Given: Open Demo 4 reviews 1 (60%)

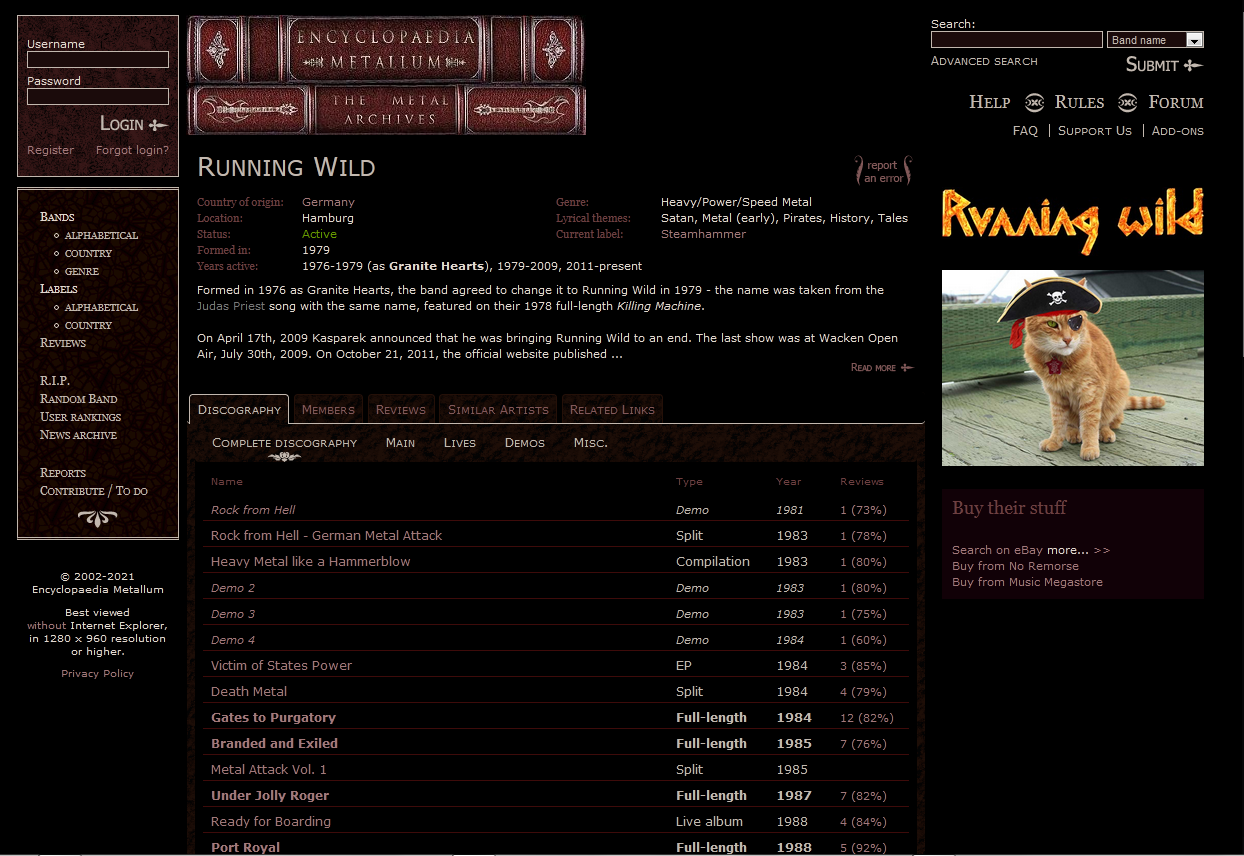Looking at the screenshot, I should [x=863, y=640].
